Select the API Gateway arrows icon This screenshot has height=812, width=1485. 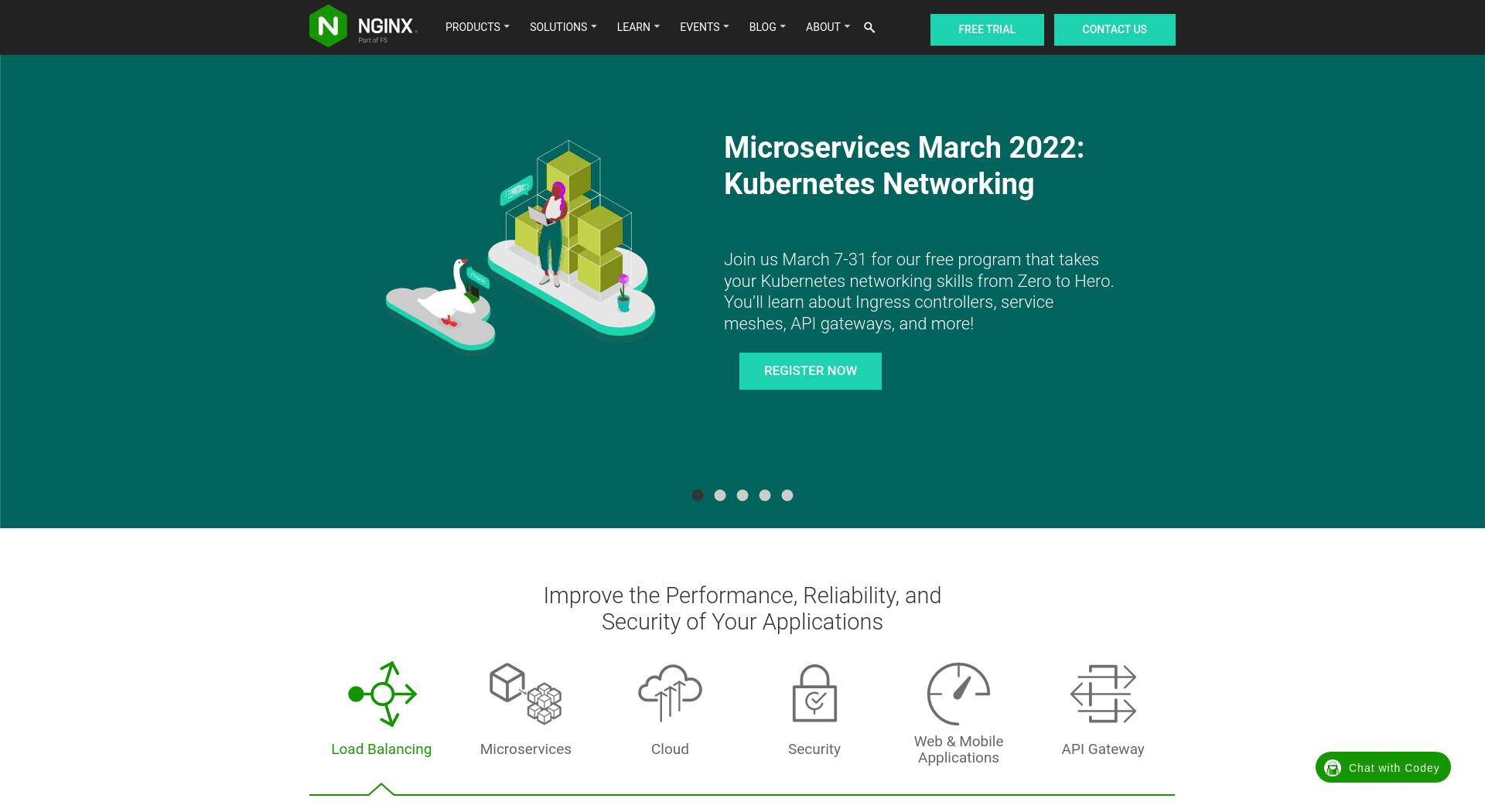click(x=1103, y=694)
